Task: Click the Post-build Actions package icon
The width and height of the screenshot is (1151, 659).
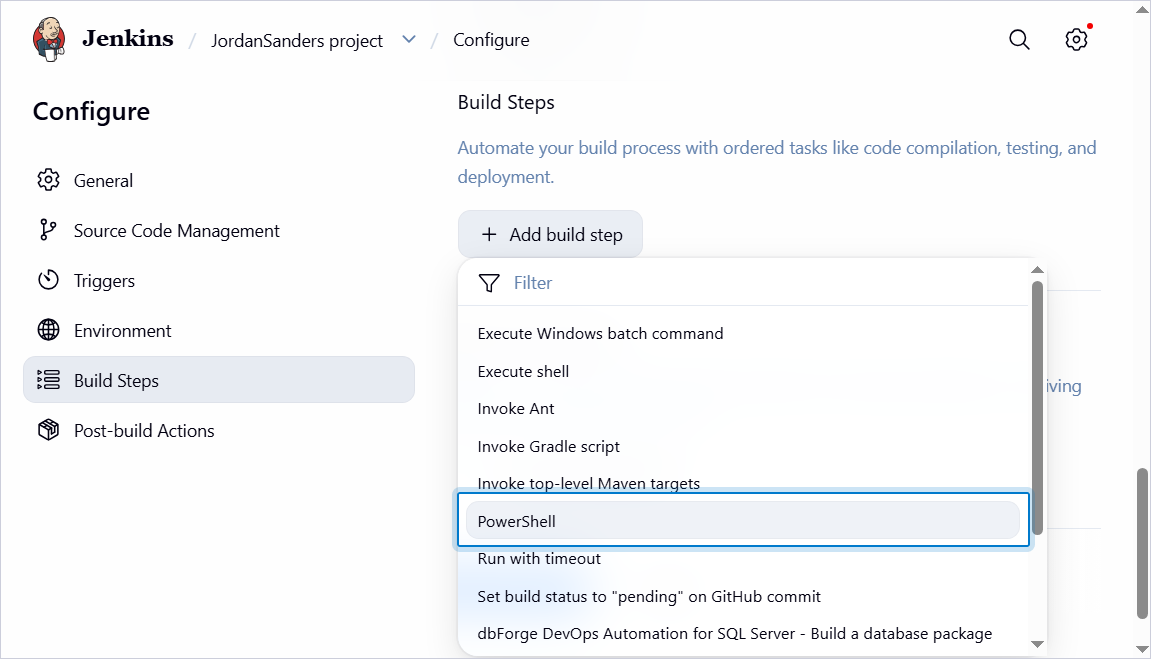Action: tap(48, 430)
